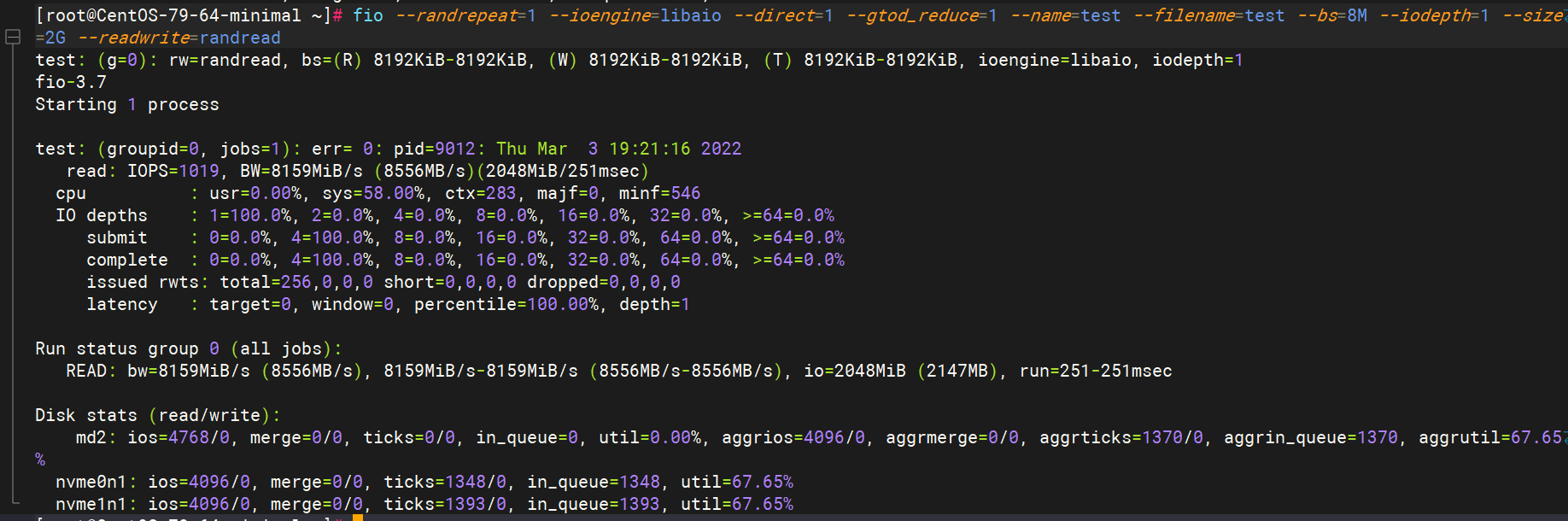Viewport: 1568px width, 521px height.
Task: Click the '--filename=test' argument
Action: (1208, 15)
